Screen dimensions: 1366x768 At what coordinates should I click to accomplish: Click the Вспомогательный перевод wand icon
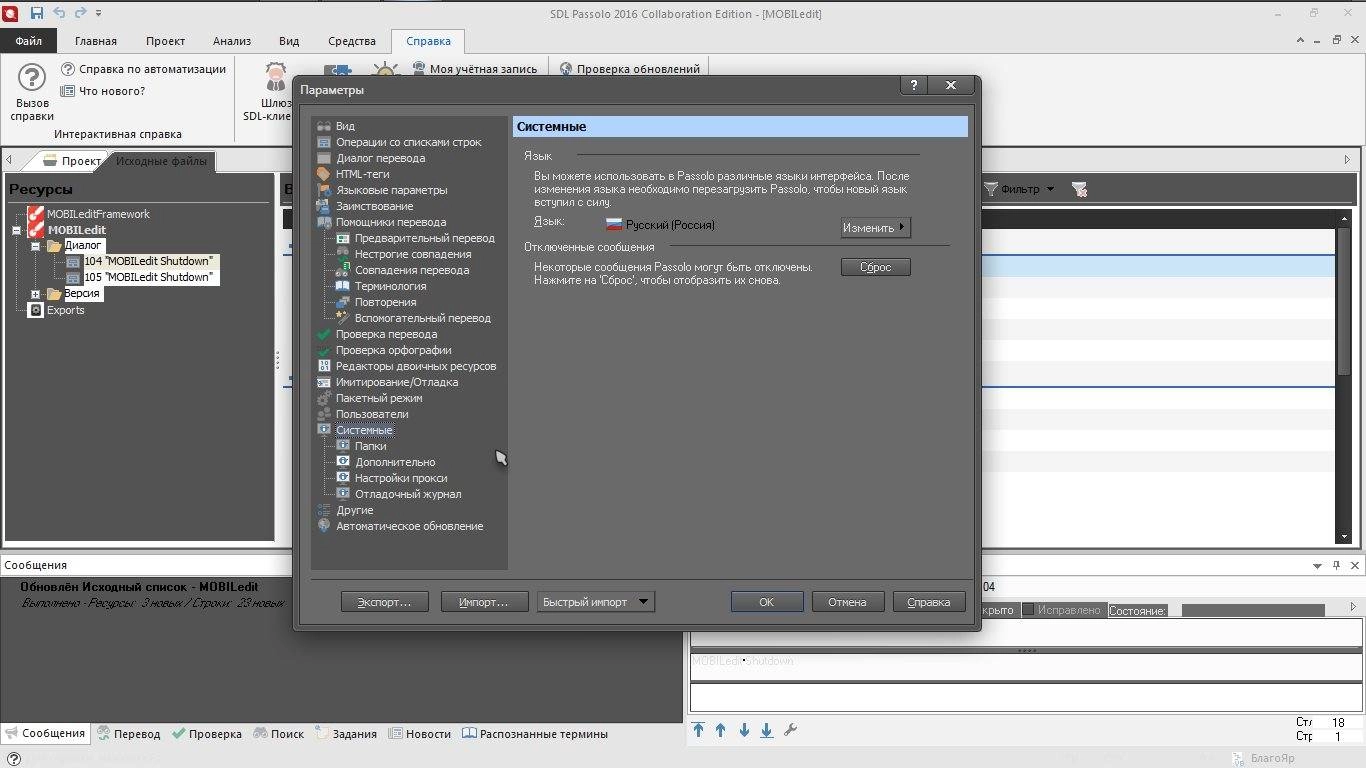point(343,318)
